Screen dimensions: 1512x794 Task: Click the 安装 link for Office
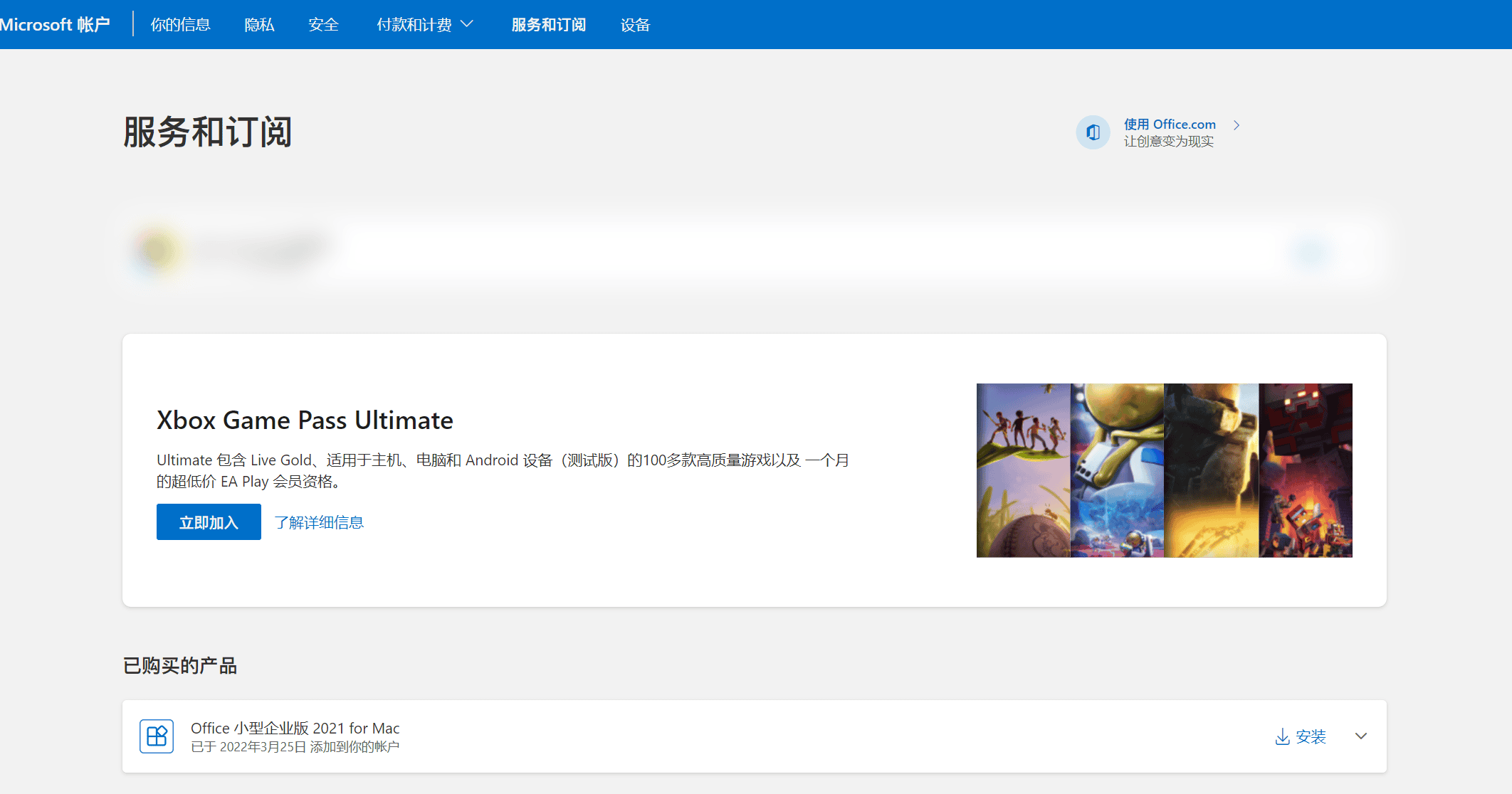point(1311,736)
